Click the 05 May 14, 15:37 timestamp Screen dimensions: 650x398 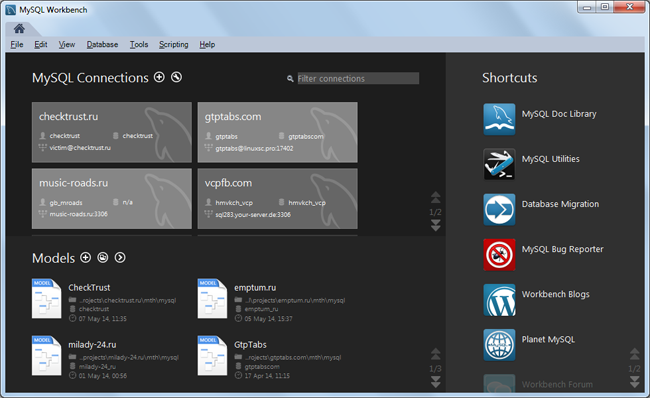click(x=268, y=319)
